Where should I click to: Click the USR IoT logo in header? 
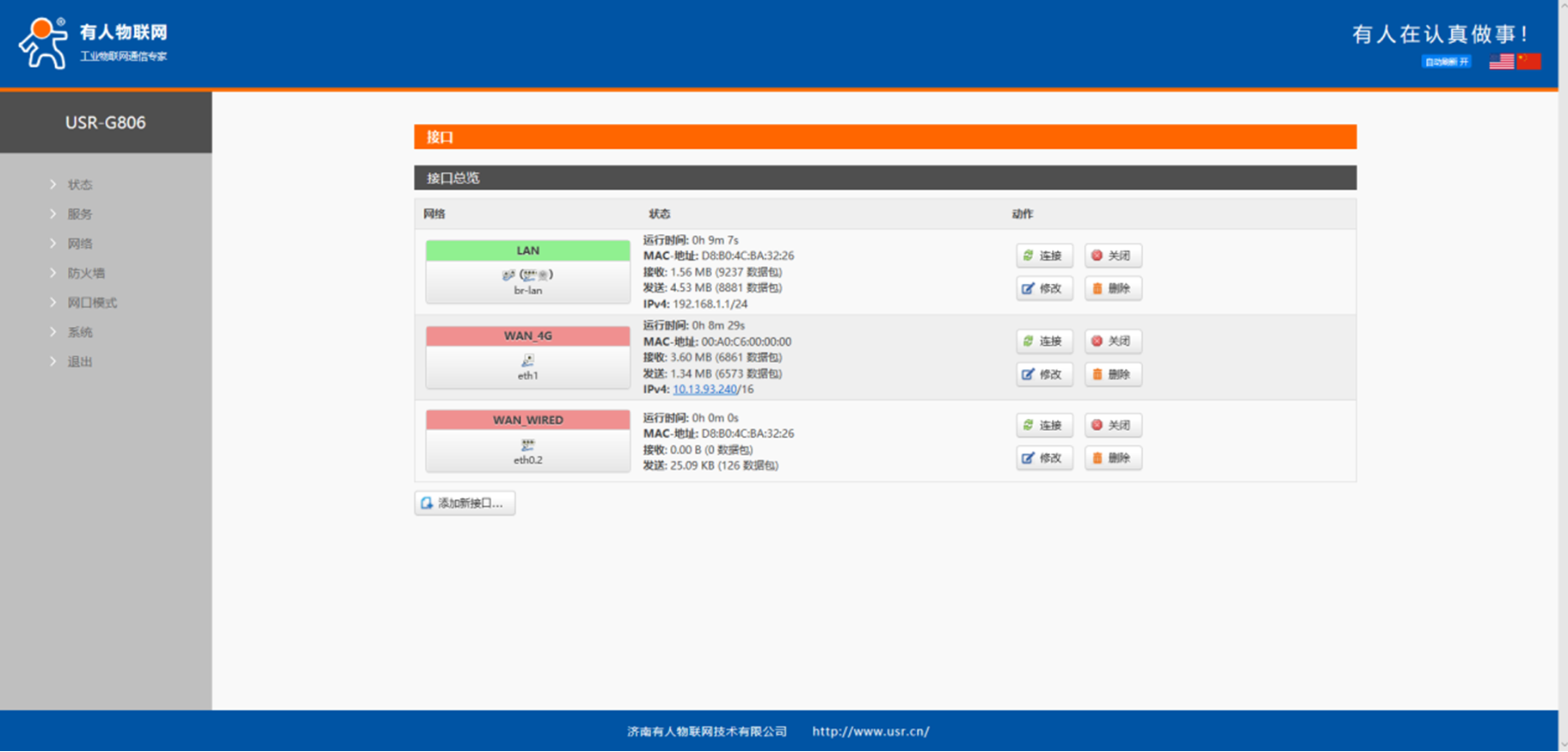click(93, 43)
